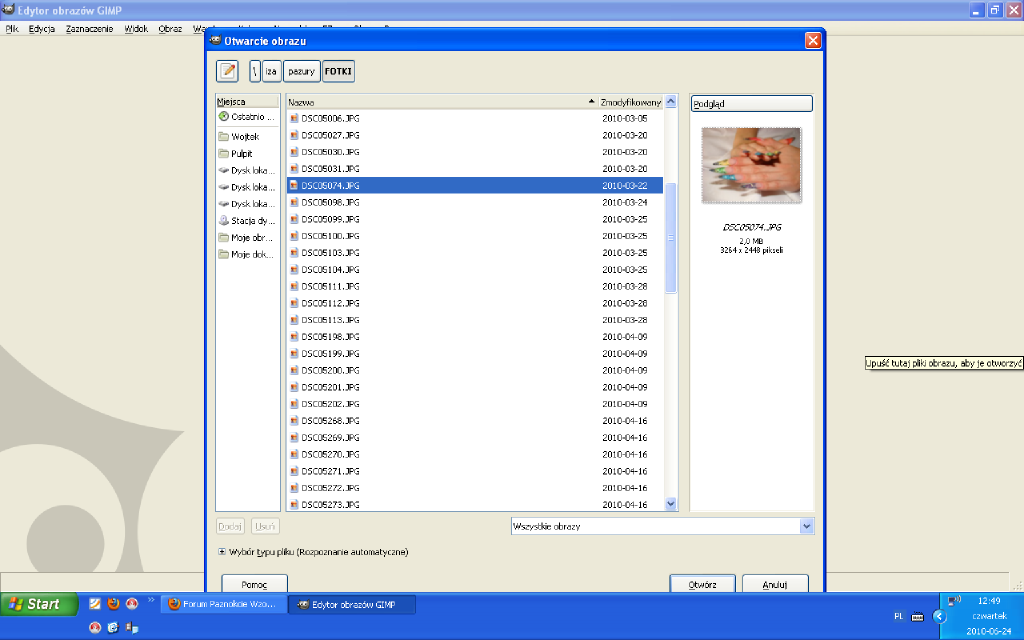Click the file icon of selected DSC05074.JPG

[x=294, y=185]
